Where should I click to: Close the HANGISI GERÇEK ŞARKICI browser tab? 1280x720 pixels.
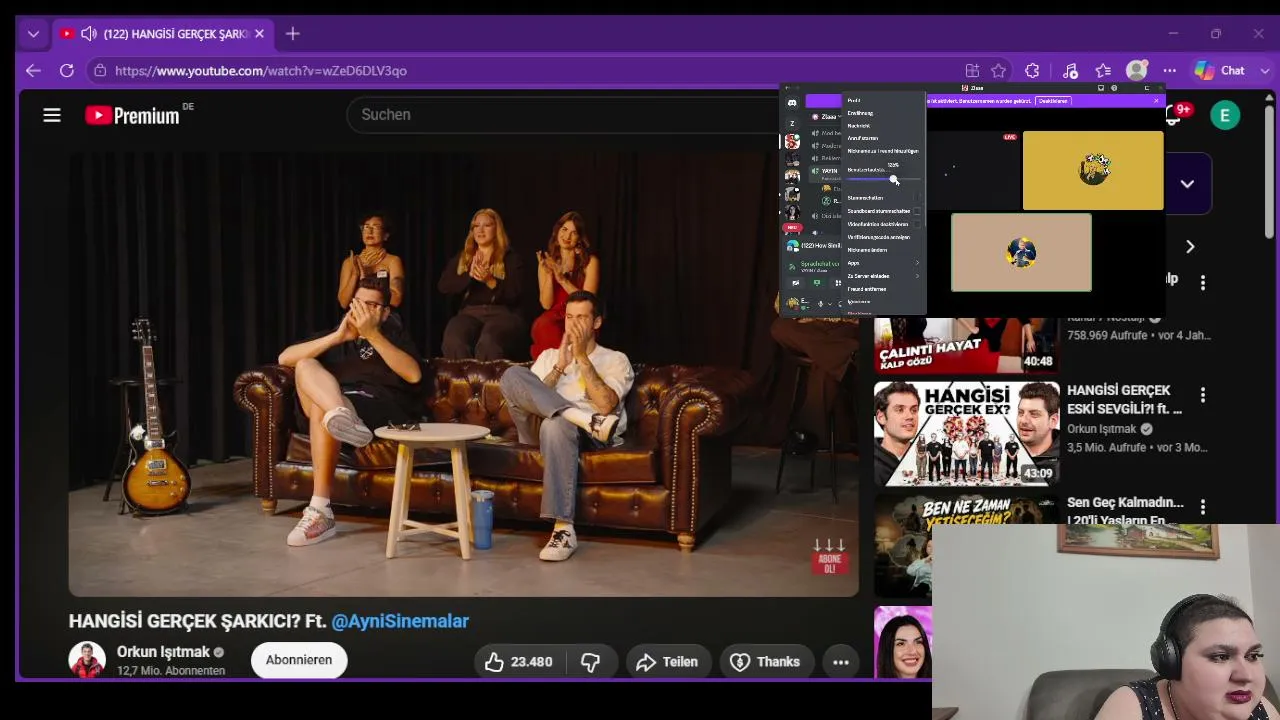click(259, 34)
